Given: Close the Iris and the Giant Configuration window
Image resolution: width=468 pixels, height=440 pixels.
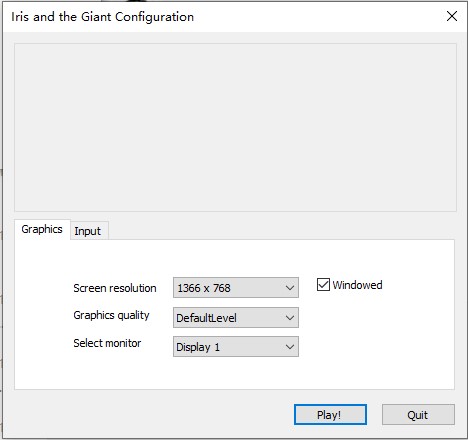Looking at the screenshot, I should click(452, 16).
